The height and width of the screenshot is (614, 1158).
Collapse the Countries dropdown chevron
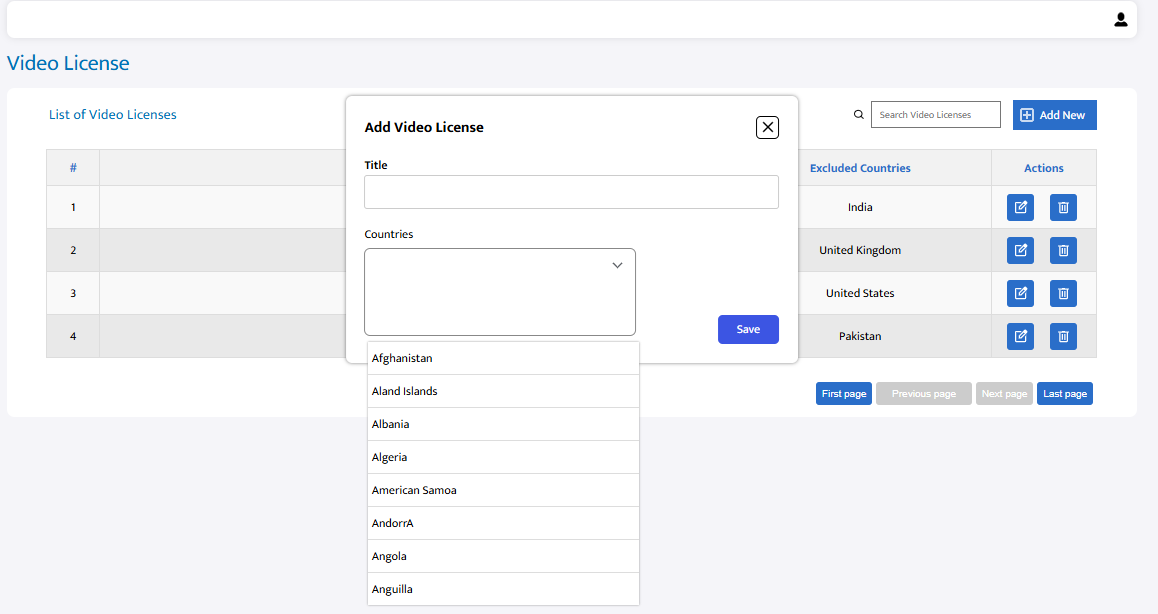[617, 265]
